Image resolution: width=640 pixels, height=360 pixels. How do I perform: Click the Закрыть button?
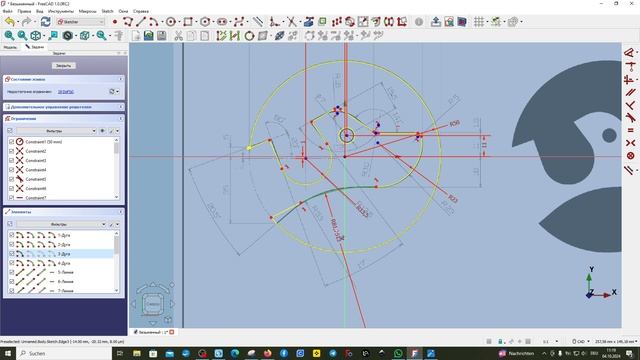[x=64, y=66]
